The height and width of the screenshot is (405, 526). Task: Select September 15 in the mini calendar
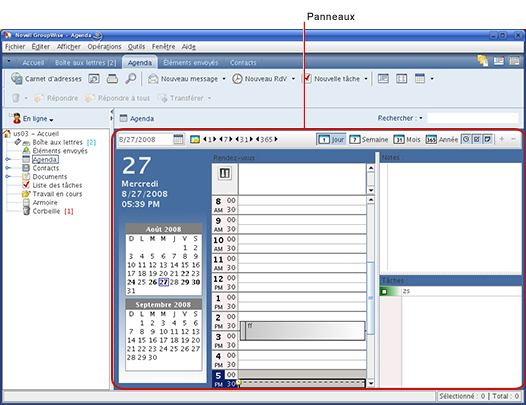tap(142, 340)
